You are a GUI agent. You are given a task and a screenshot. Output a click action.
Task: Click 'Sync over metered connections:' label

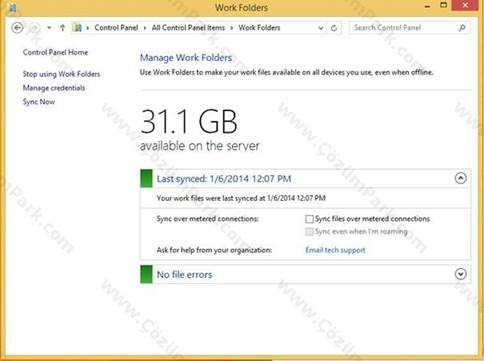click(208, 219)
